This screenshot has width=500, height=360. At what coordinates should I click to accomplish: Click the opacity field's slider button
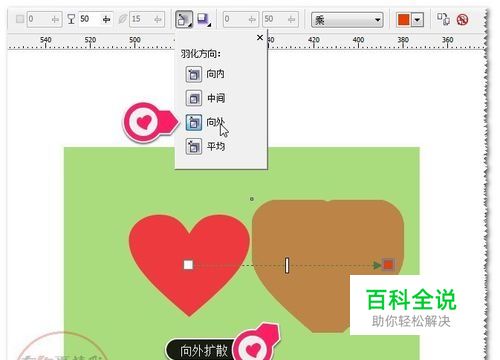coord(107,19)
